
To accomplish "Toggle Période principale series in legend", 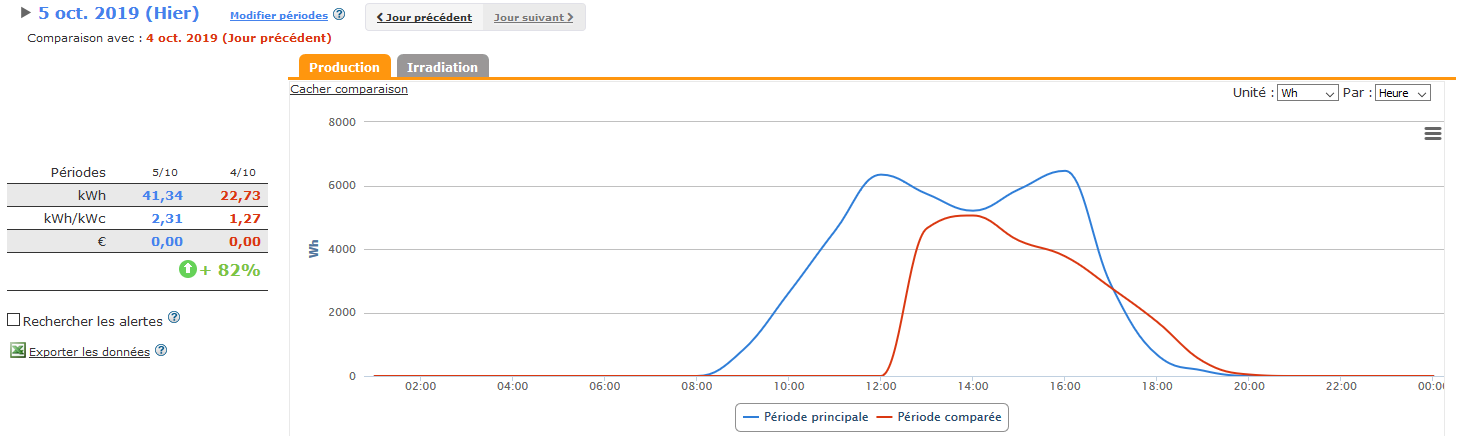I will (x=806, y=416).
